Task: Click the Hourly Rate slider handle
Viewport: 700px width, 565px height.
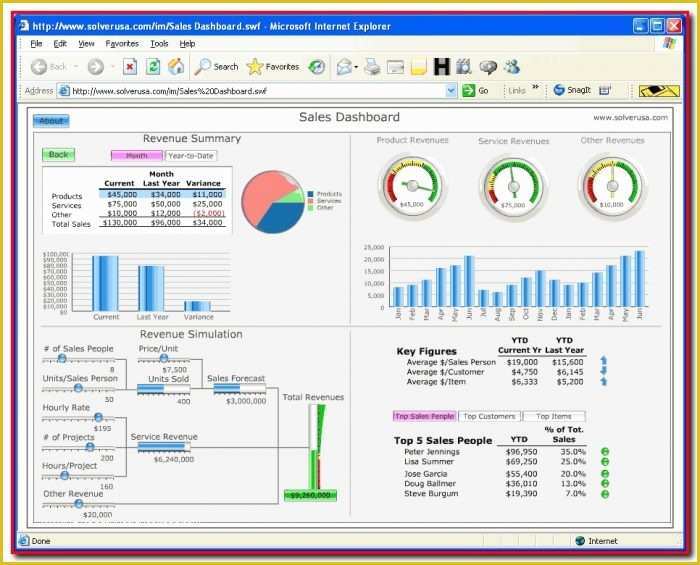Action: pos(98,417)
